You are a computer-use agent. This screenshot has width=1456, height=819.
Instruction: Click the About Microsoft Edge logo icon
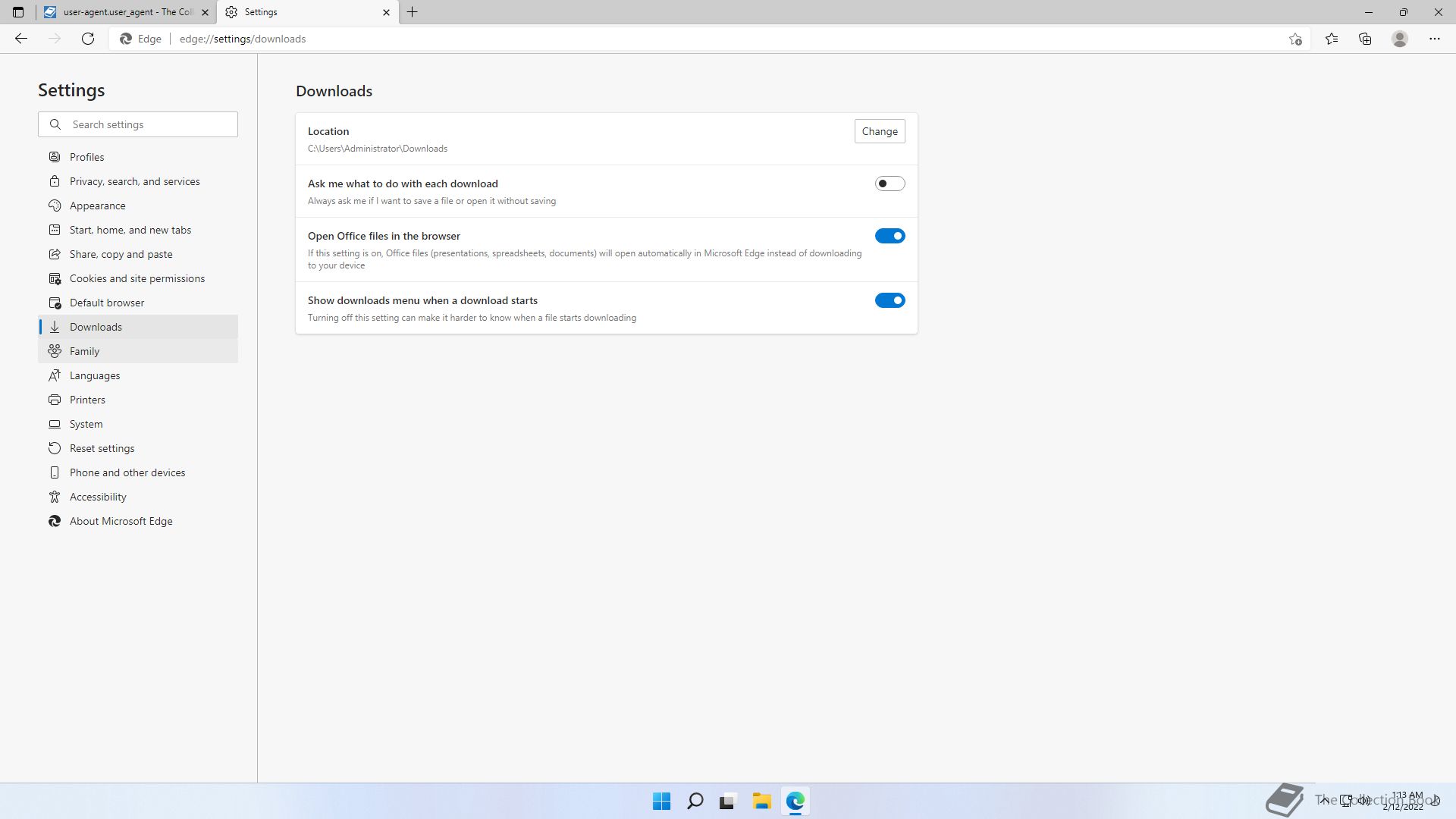click(x=55, y=521)
